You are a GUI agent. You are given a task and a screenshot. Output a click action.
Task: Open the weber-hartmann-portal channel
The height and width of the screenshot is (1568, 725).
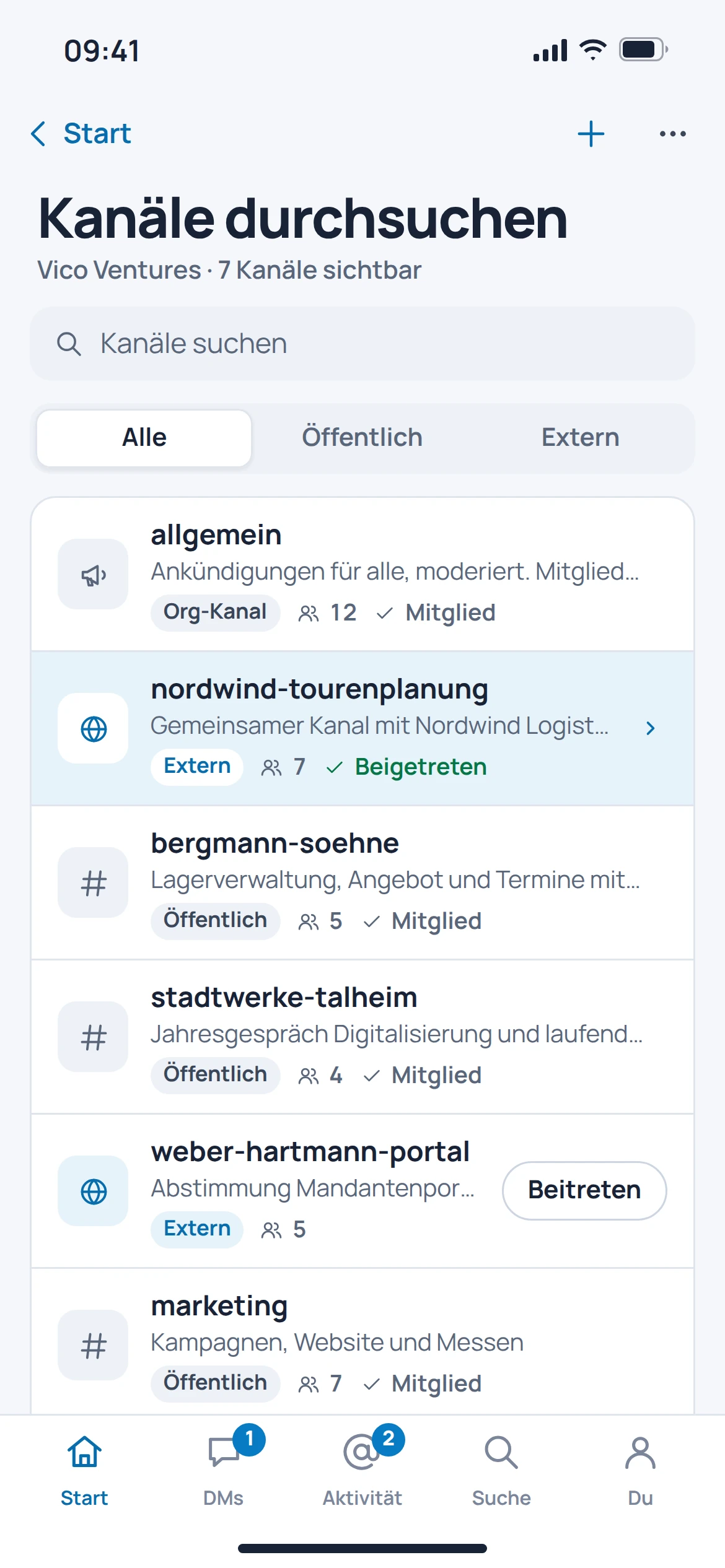pyautogui.click(x=362, y=1191)
